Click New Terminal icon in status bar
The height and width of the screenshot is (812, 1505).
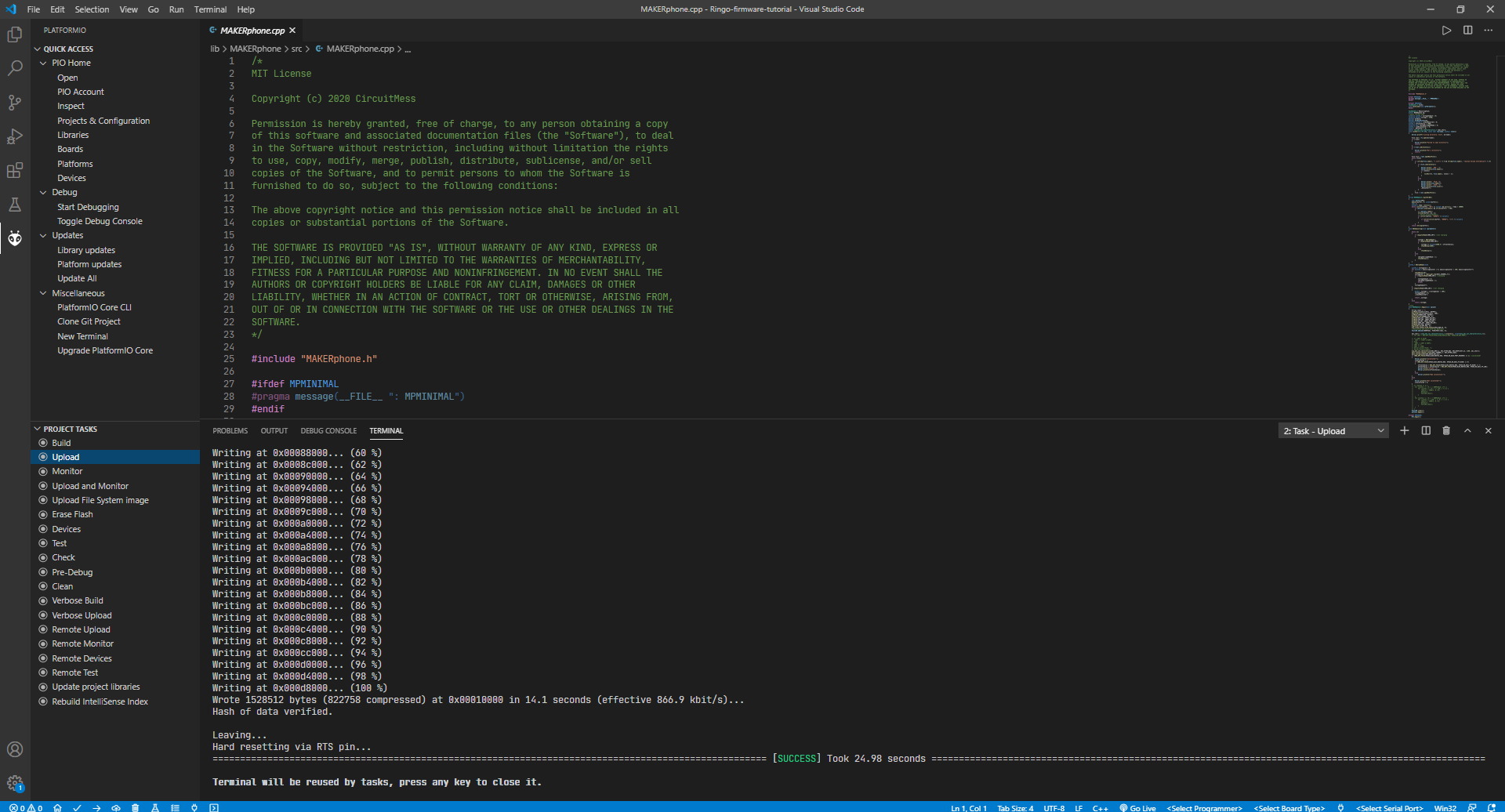click(x=214, y=807)
